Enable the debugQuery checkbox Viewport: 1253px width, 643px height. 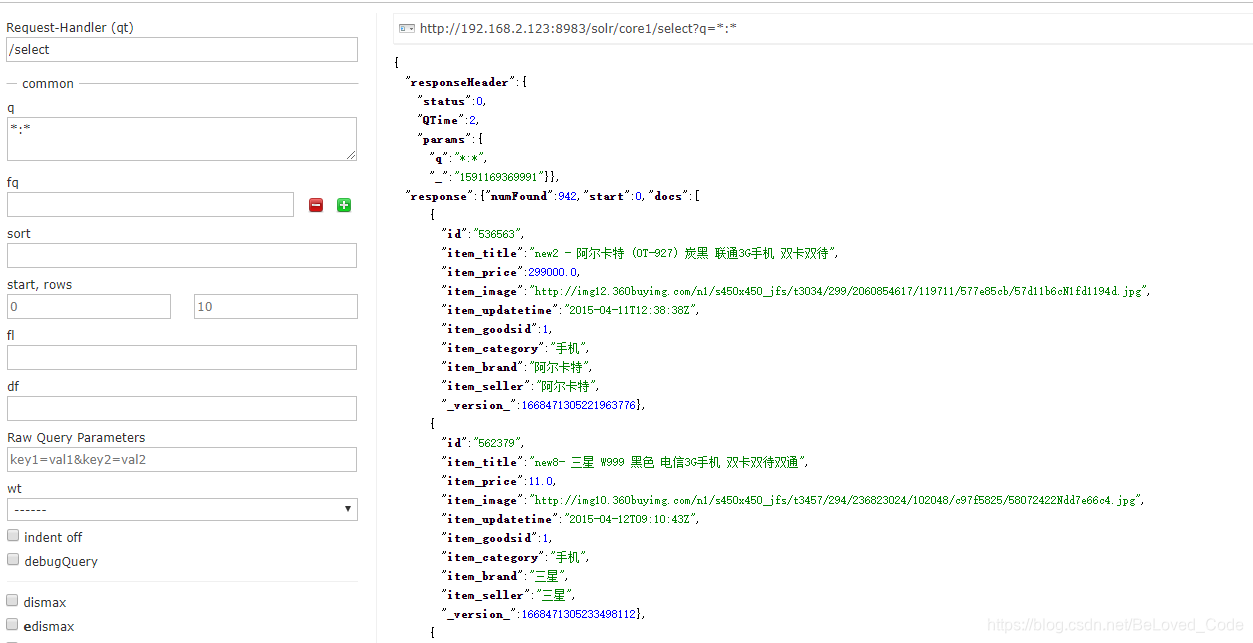pos(13,560)
